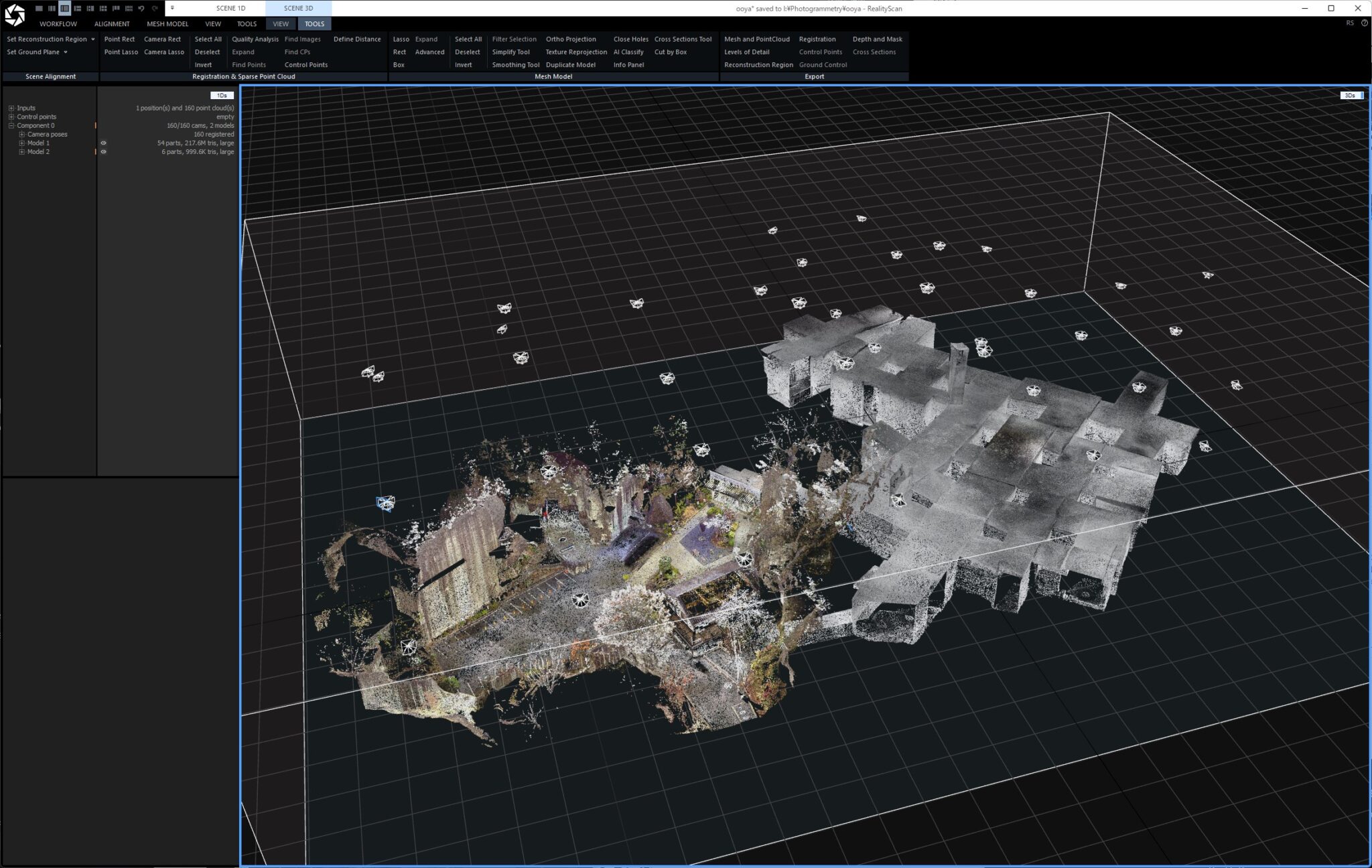Toggle visibility of Model 2
Viewport: 1372px width, 868px height.
point(104,152)
